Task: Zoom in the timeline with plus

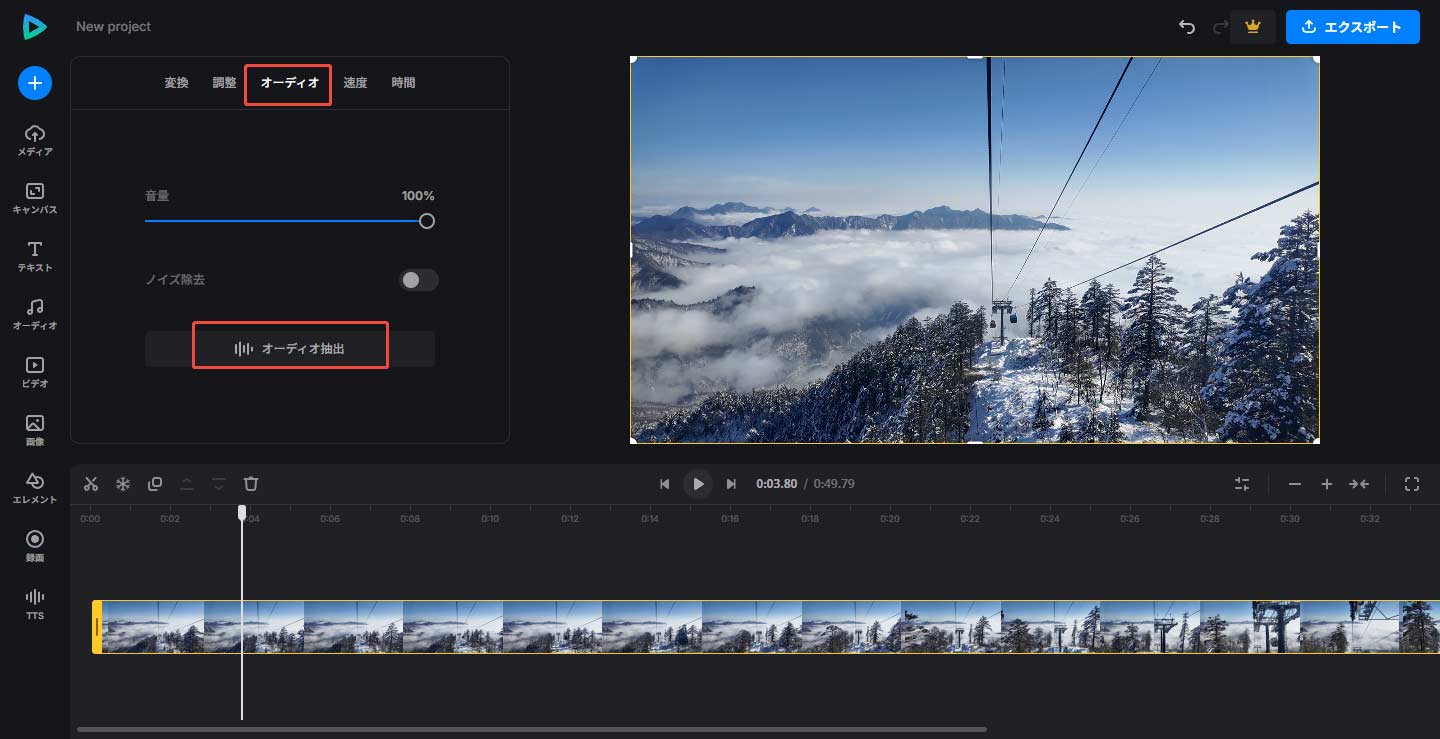Action: pyautogui.click(x=1327, y=484)
